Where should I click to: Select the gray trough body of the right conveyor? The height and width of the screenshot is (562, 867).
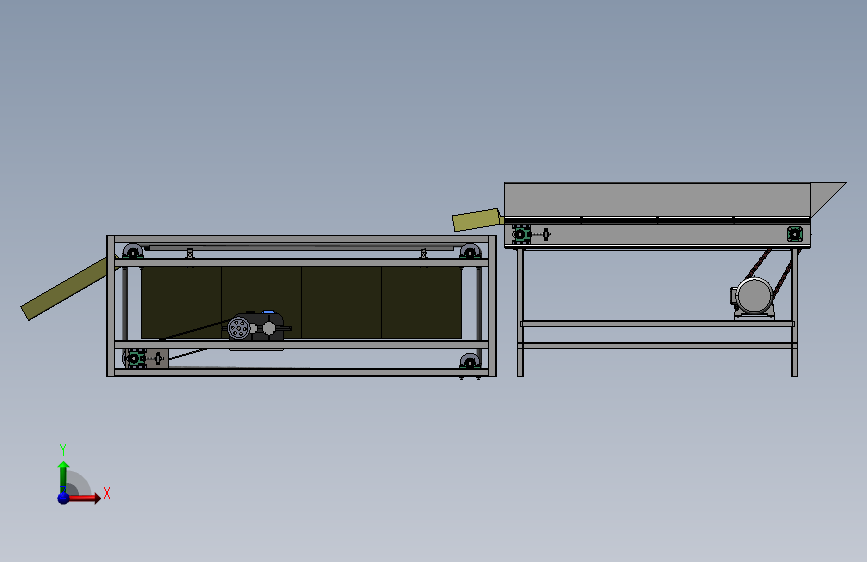click(x=657, y=200)
